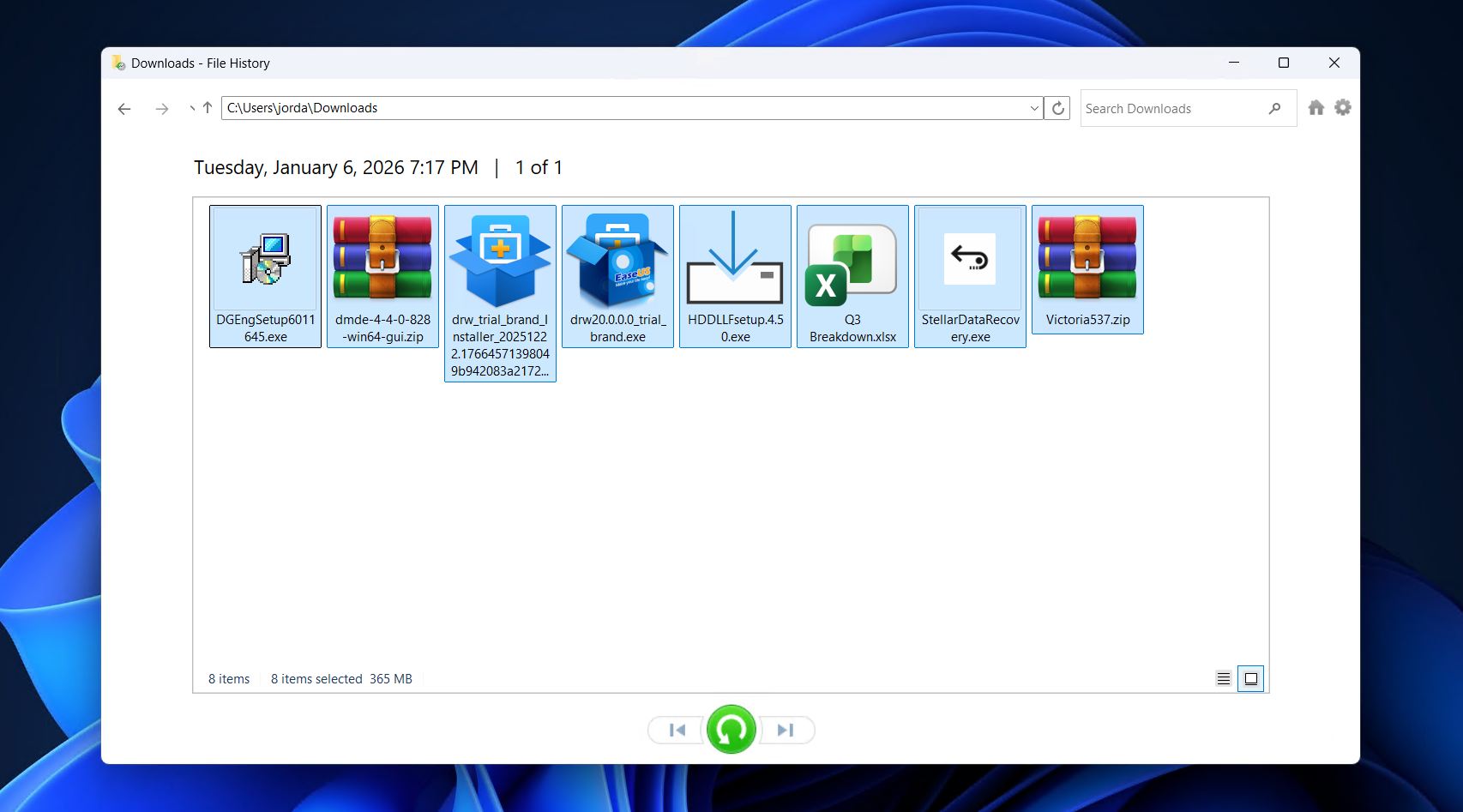This screenshot has height=812, width=1463.
Task: Click inside the Search Downloads field
Action: point(1166,108)
